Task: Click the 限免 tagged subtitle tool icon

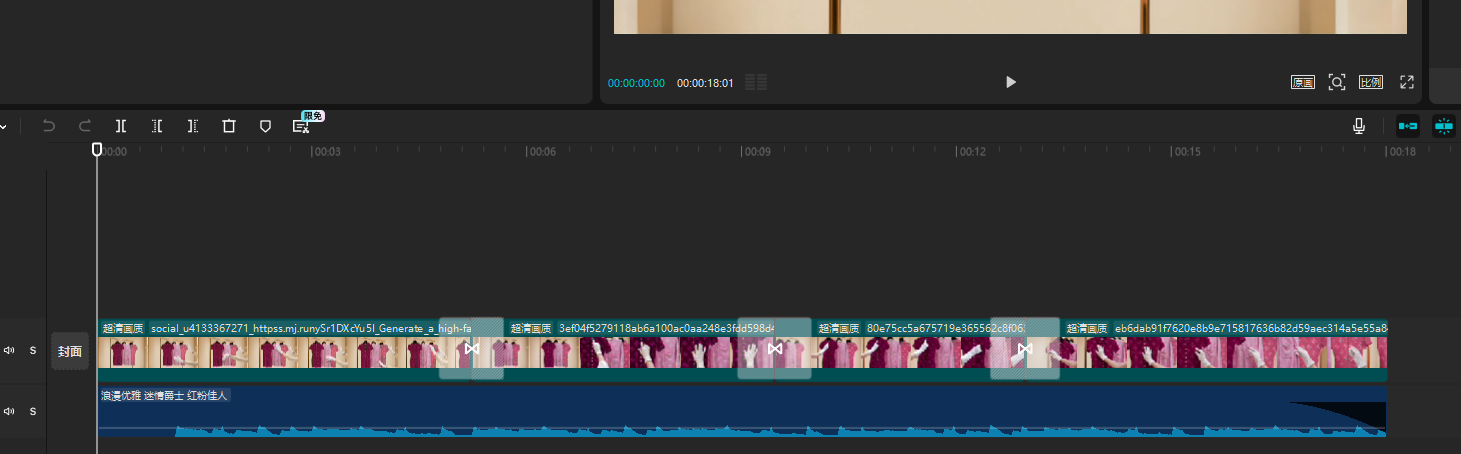Action: (x=301, y=126)
